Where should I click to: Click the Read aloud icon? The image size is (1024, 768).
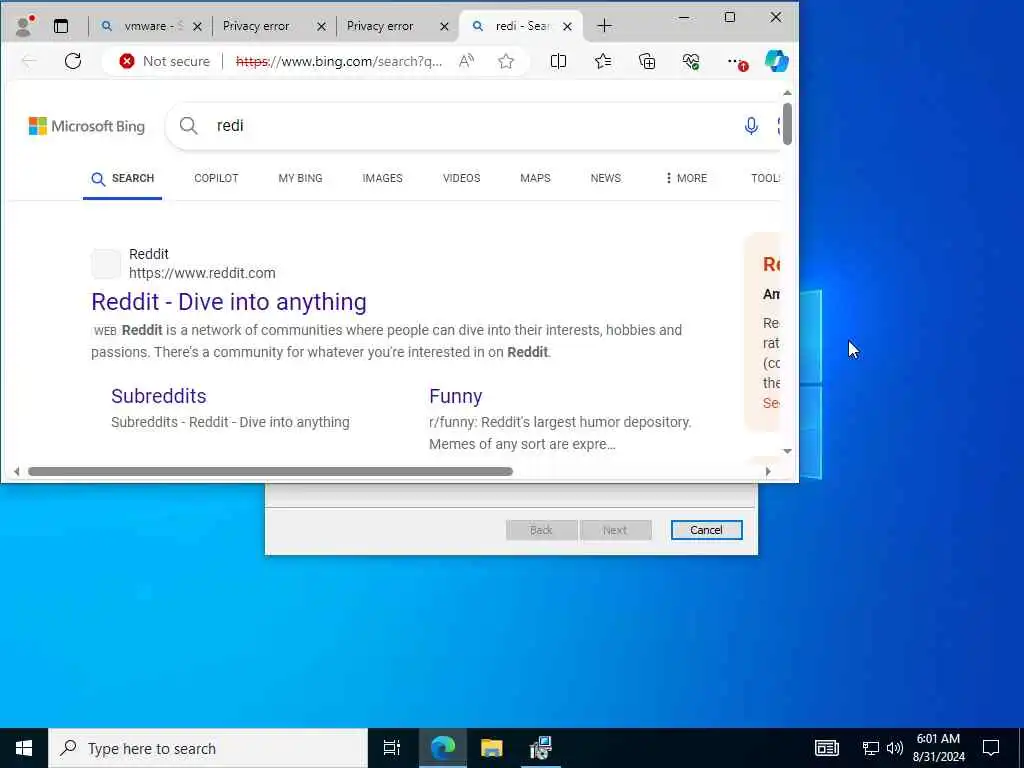coord(466,61)
